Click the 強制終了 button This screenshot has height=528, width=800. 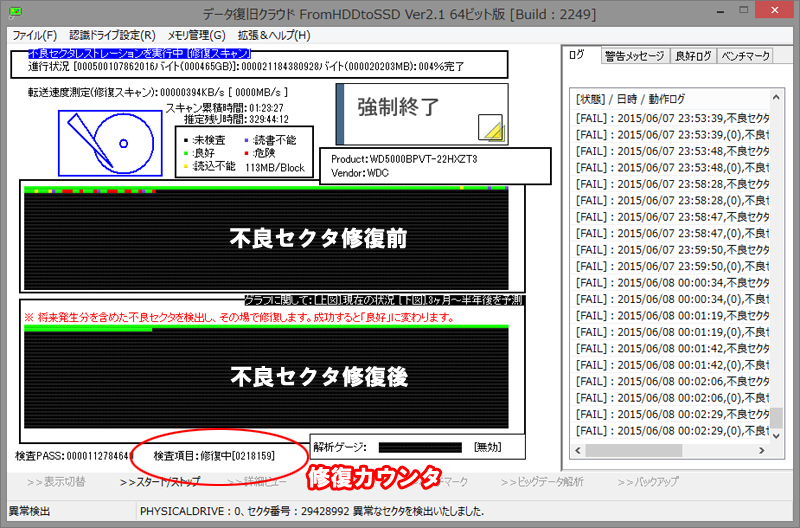[x=422, y=114]
